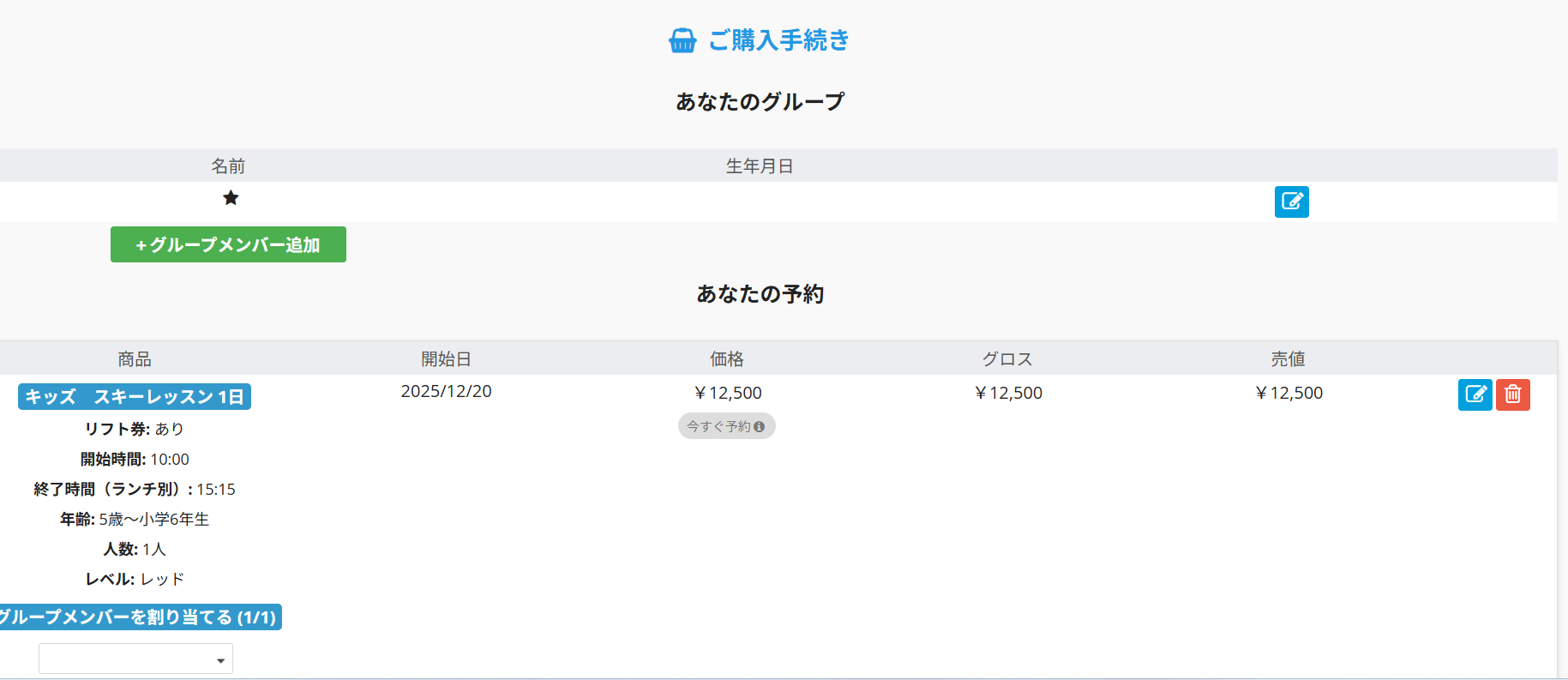The image size is (1568, 680).
Task: Click info icon on 今すぐ予約 badge
Action: coord(759,426)
